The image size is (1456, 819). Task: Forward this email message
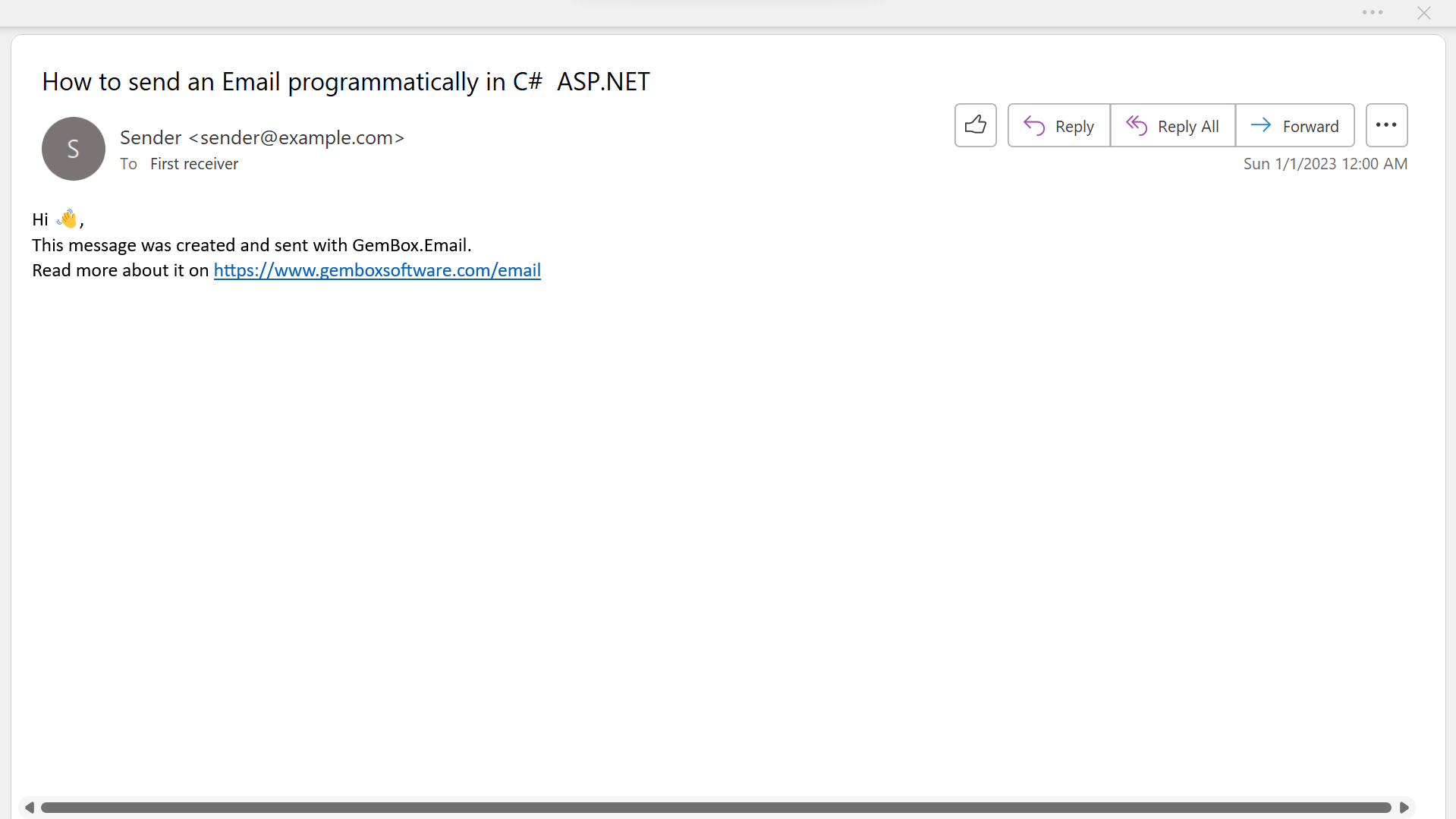1294,125
